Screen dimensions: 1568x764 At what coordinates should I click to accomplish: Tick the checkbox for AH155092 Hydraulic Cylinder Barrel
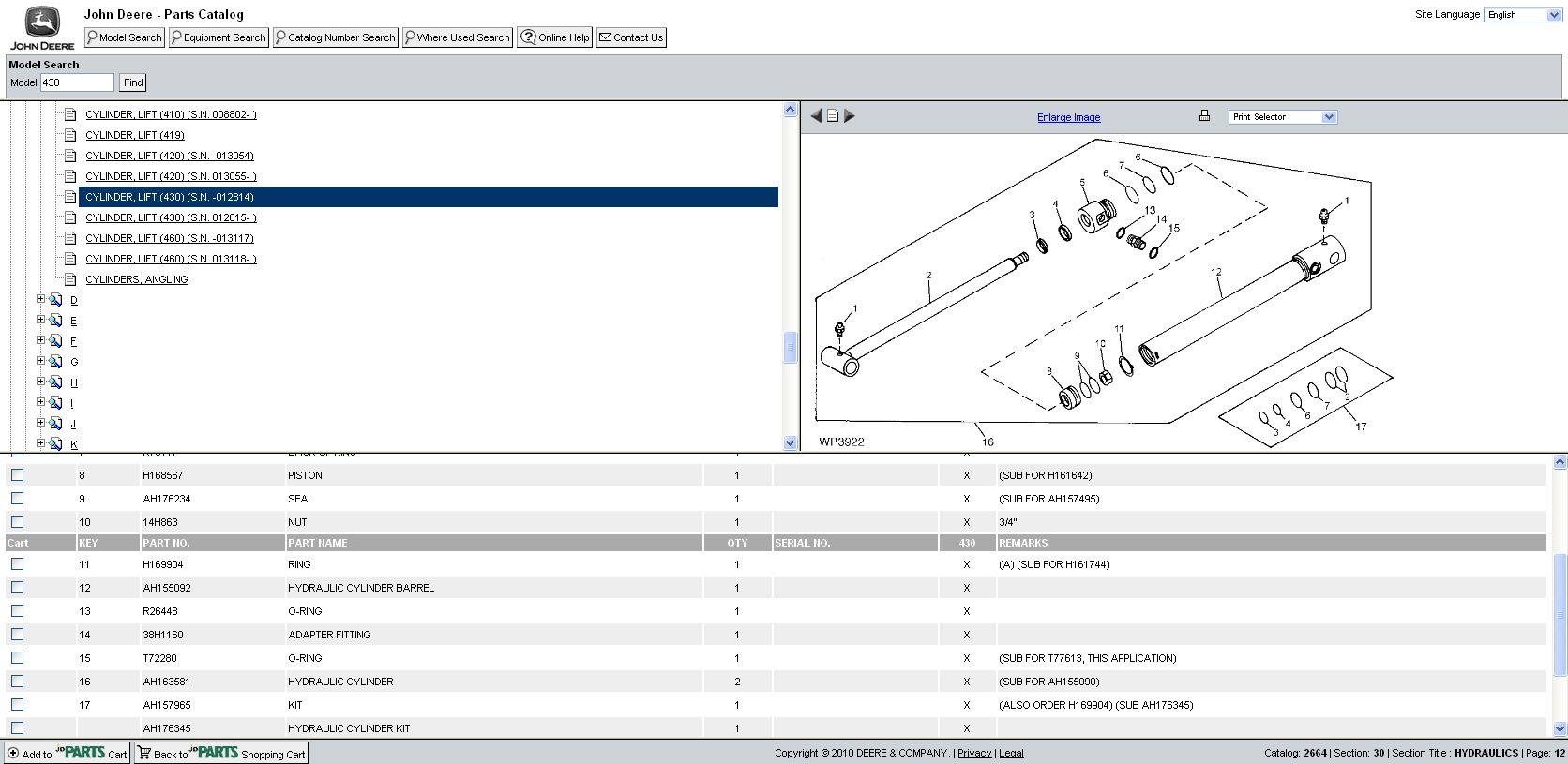pyautogui.click(x=17, y=588)
